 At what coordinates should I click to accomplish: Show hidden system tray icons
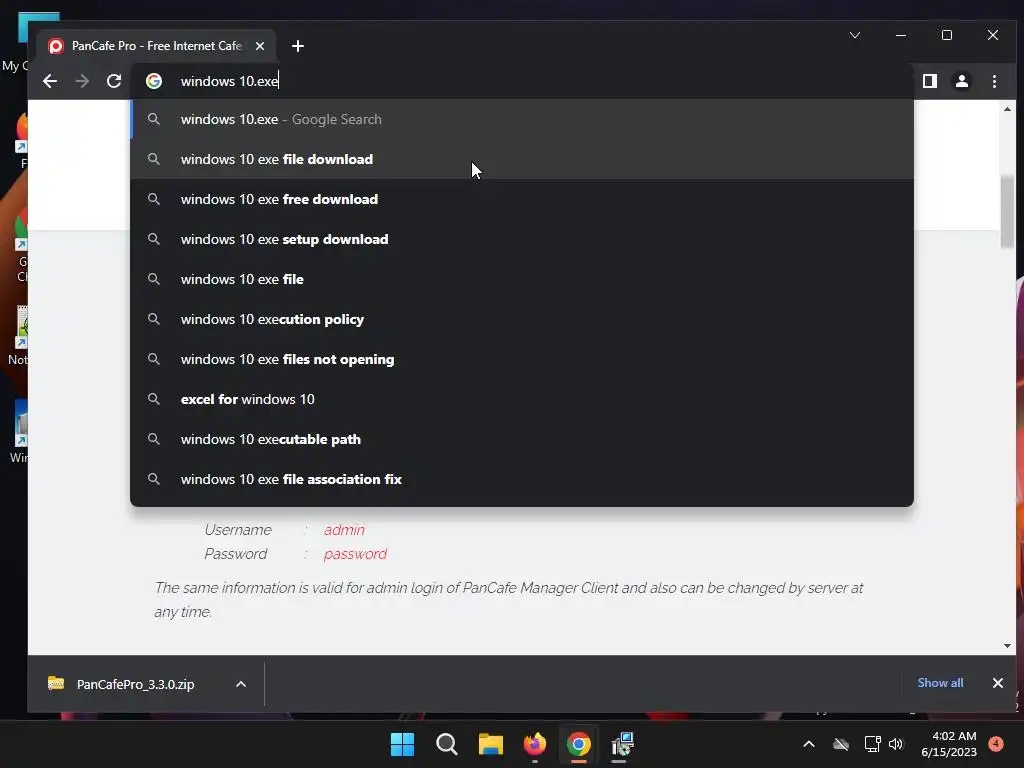[808, 744]
